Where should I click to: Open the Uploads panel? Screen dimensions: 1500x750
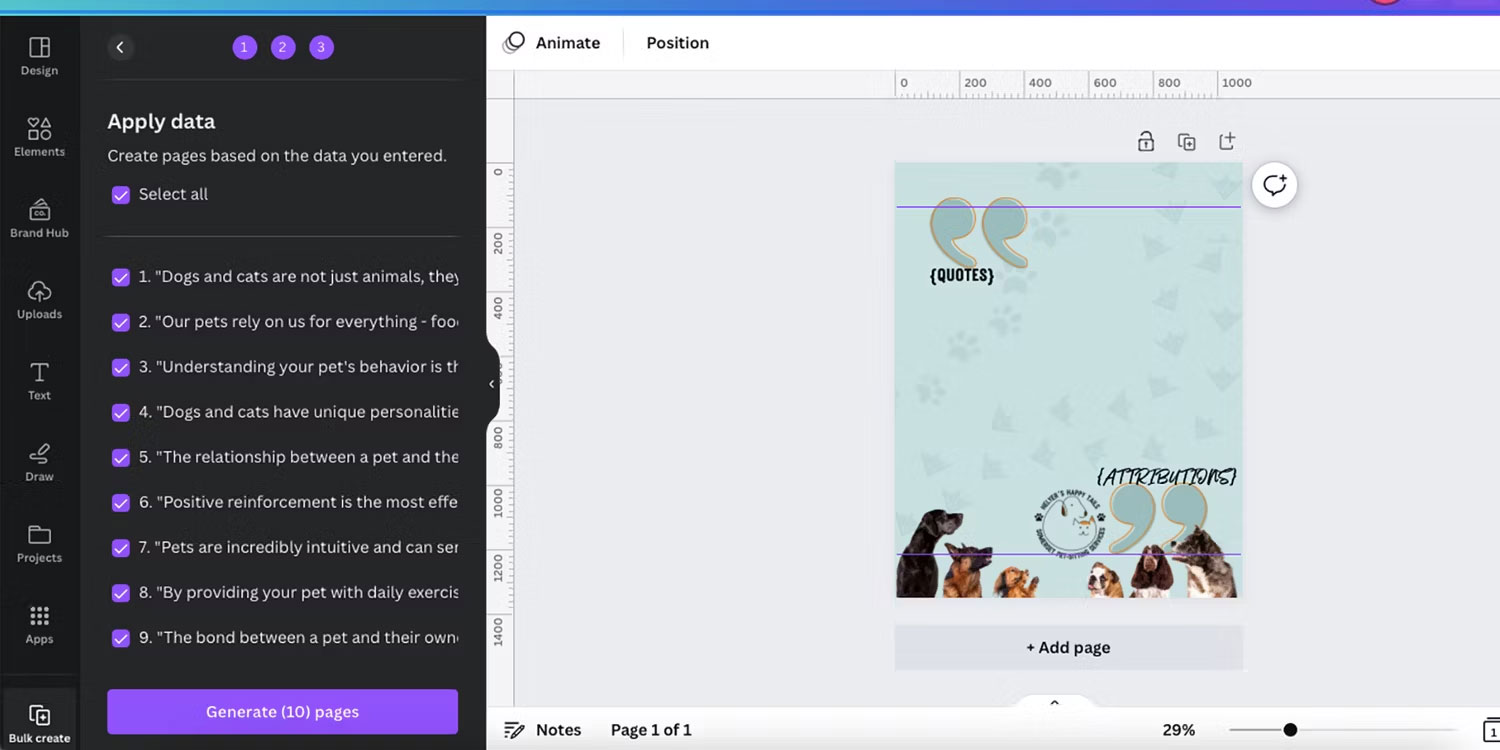pos(39,298)
